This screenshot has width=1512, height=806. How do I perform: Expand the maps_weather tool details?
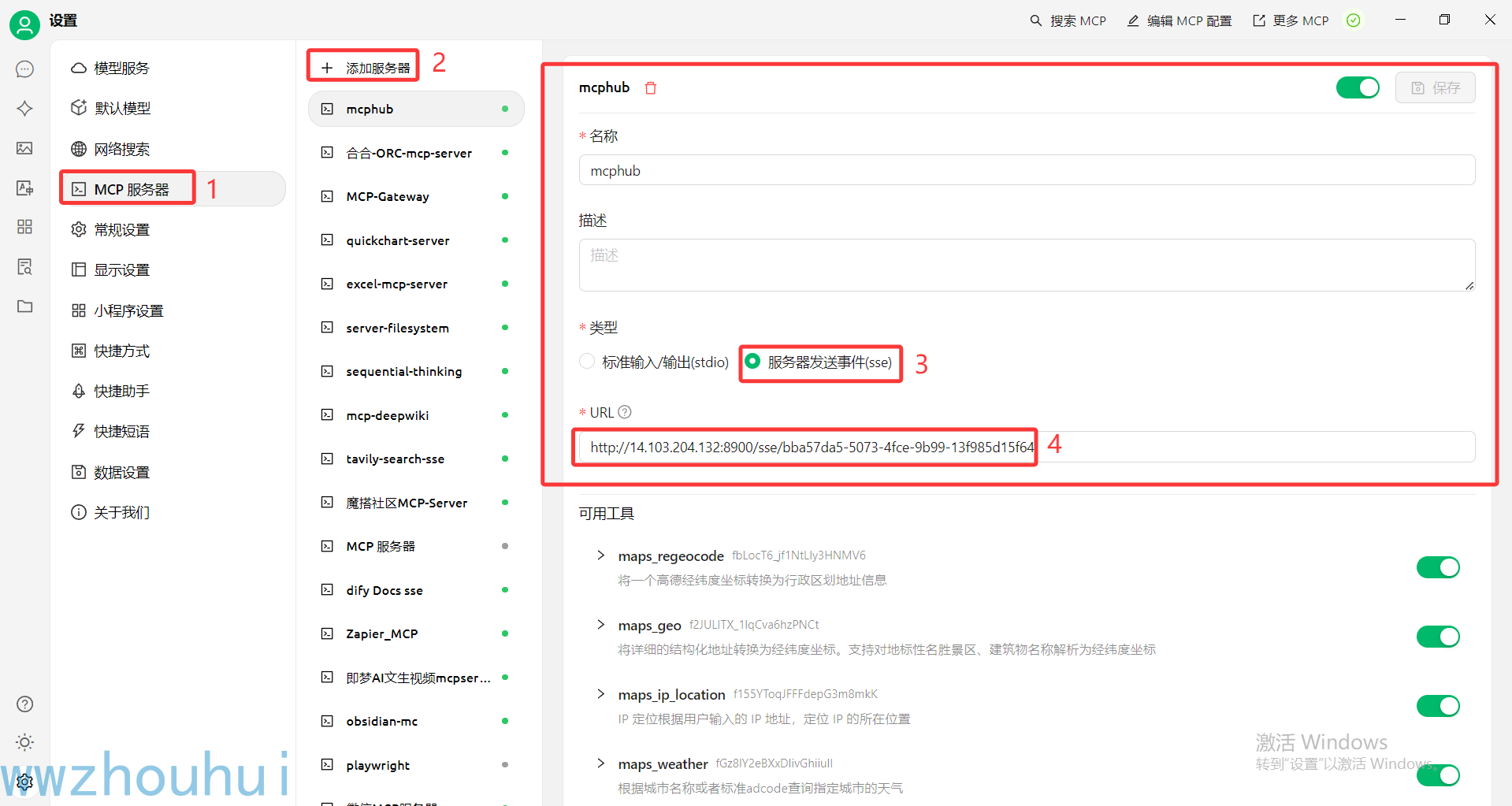coord(600,763)
